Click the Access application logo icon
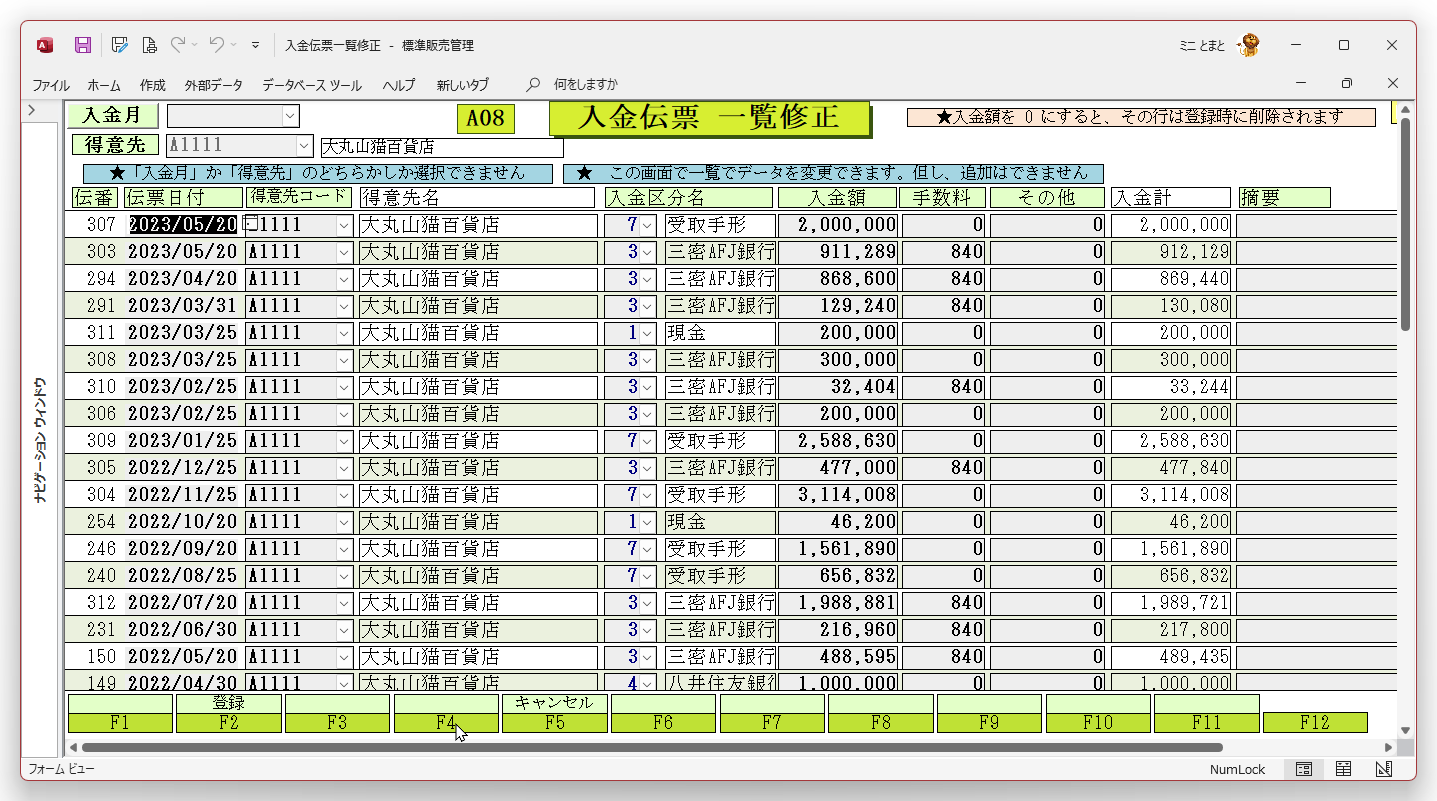The width and height of the screenshot is (1437, 801). pyautogui.click(x=45, y=45)
